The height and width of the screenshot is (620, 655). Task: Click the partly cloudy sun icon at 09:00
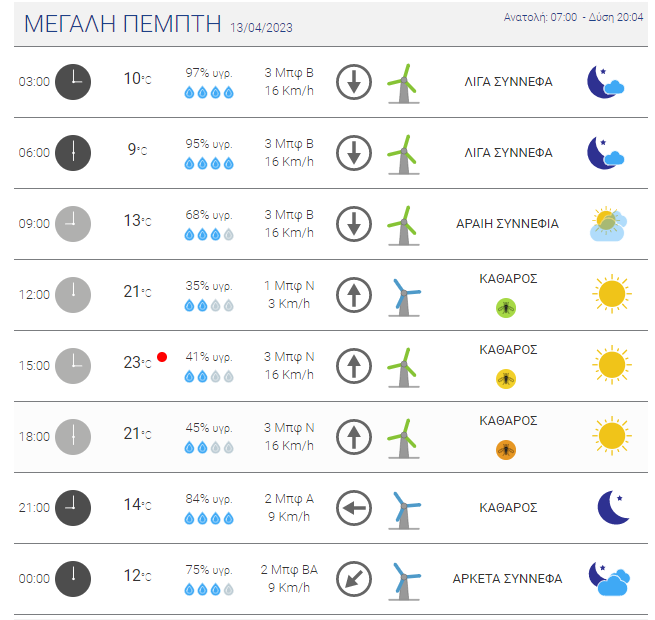(609, 224)
